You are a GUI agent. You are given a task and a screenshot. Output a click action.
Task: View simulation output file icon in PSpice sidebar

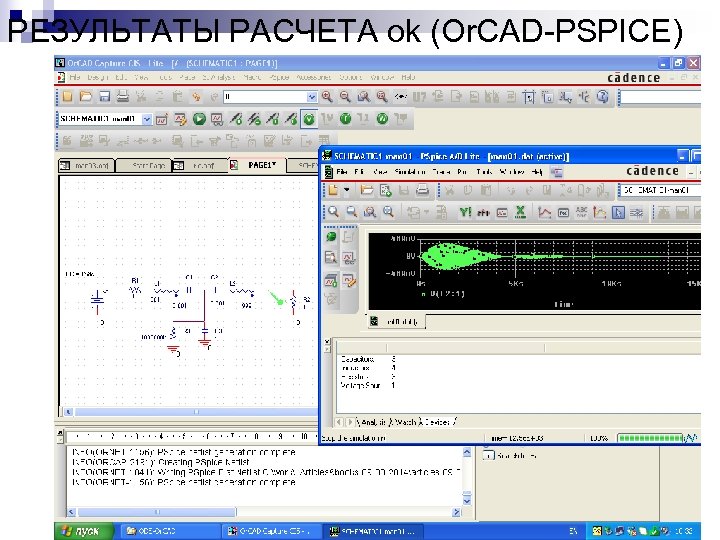(x=331, y=257)
